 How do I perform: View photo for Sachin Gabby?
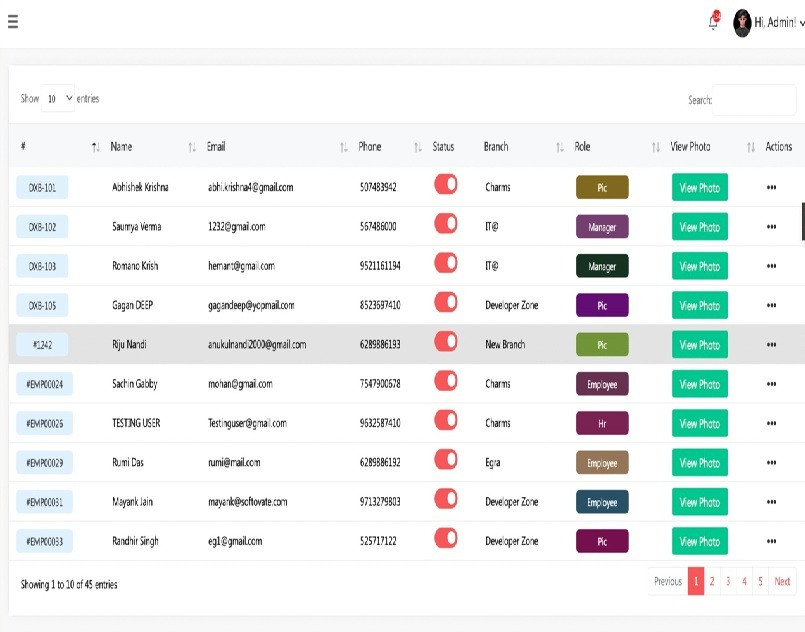click(699, 384)
